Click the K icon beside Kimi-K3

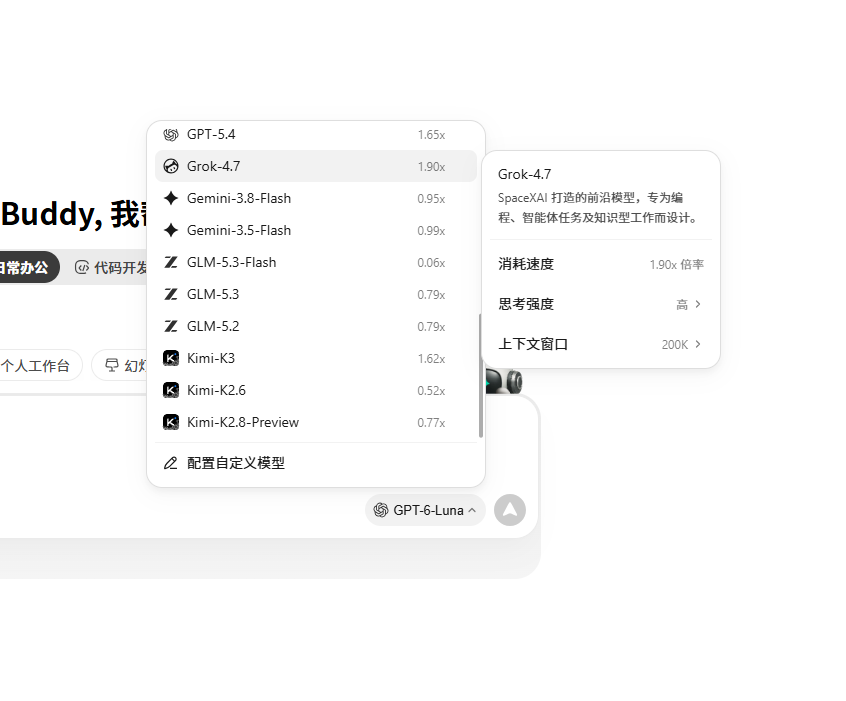point(170,358)
